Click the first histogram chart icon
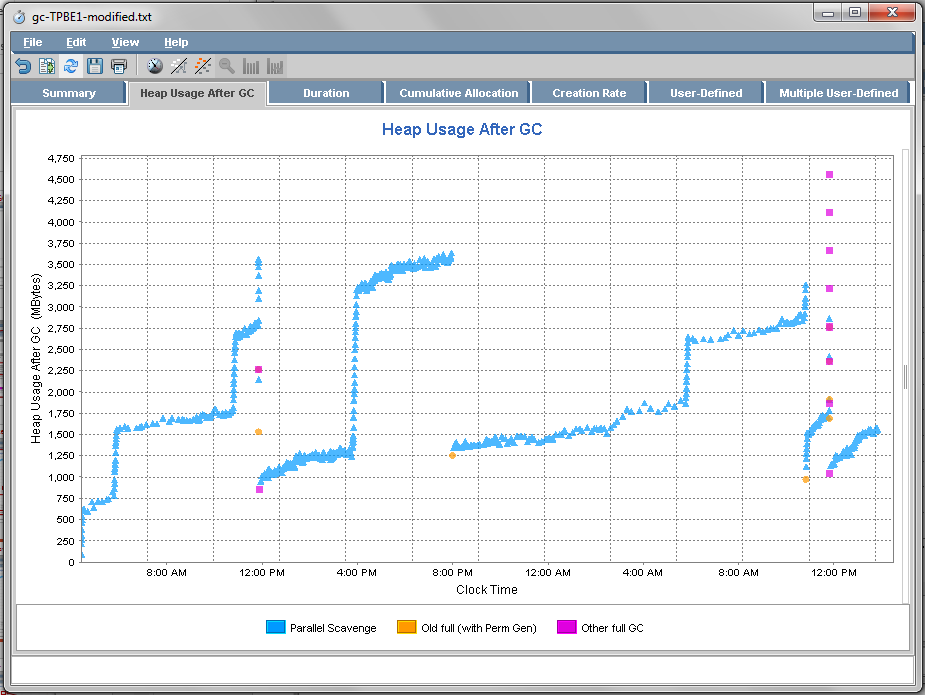This screenshot has width=925, height=695. click(251, 66)
